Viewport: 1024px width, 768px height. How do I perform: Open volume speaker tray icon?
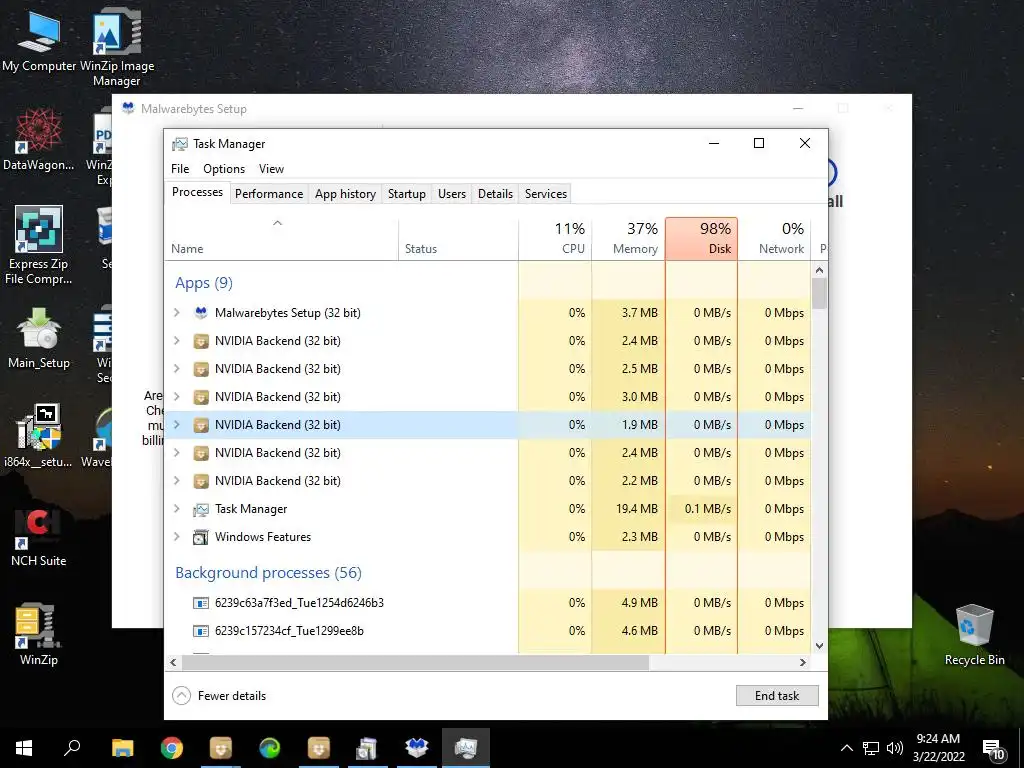pyautogui.click(x=895, y=748)
